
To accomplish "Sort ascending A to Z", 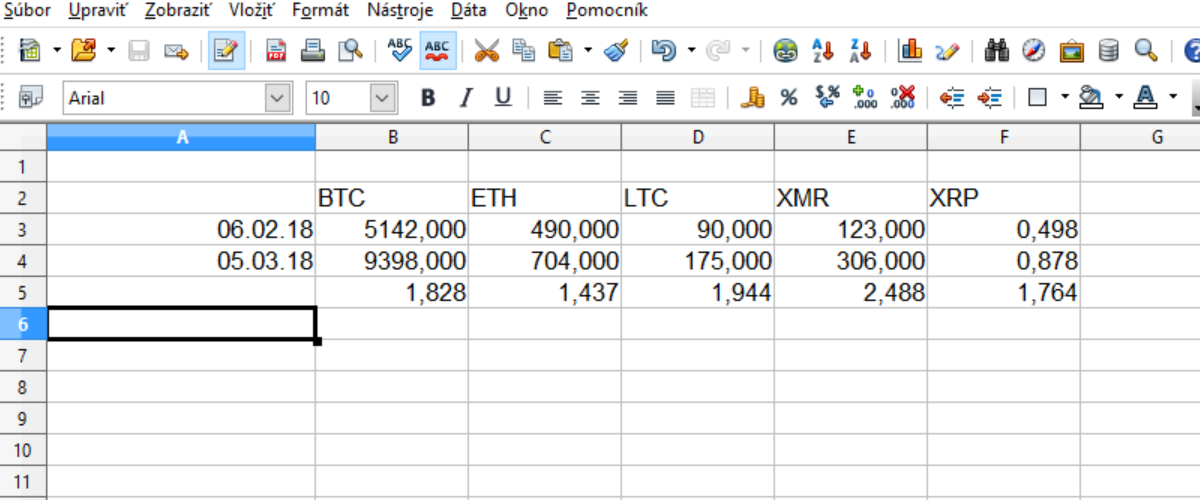I will pyautogui.click(x=824, y=50).
